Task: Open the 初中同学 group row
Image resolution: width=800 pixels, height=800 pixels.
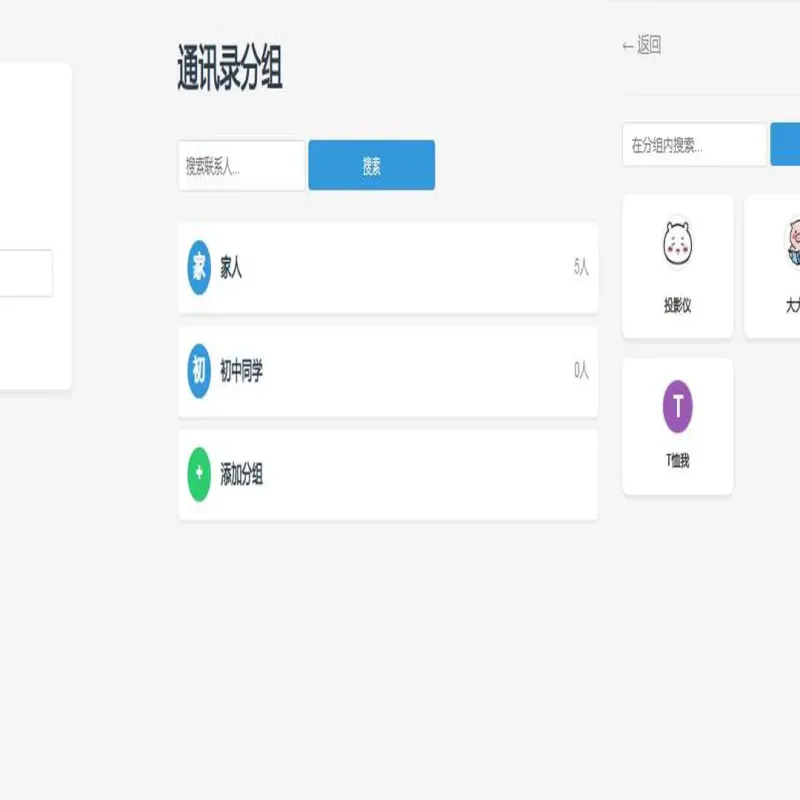Action: [388, 371]
